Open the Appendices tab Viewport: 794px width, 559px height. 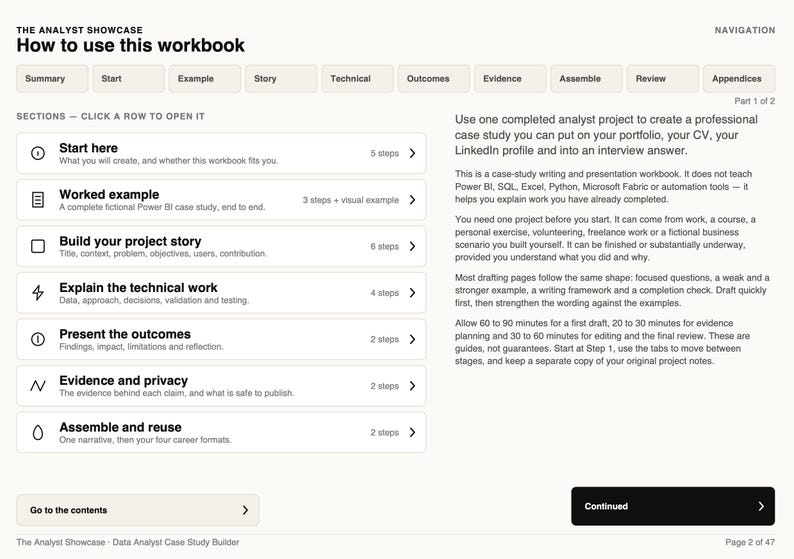(739, 78)
